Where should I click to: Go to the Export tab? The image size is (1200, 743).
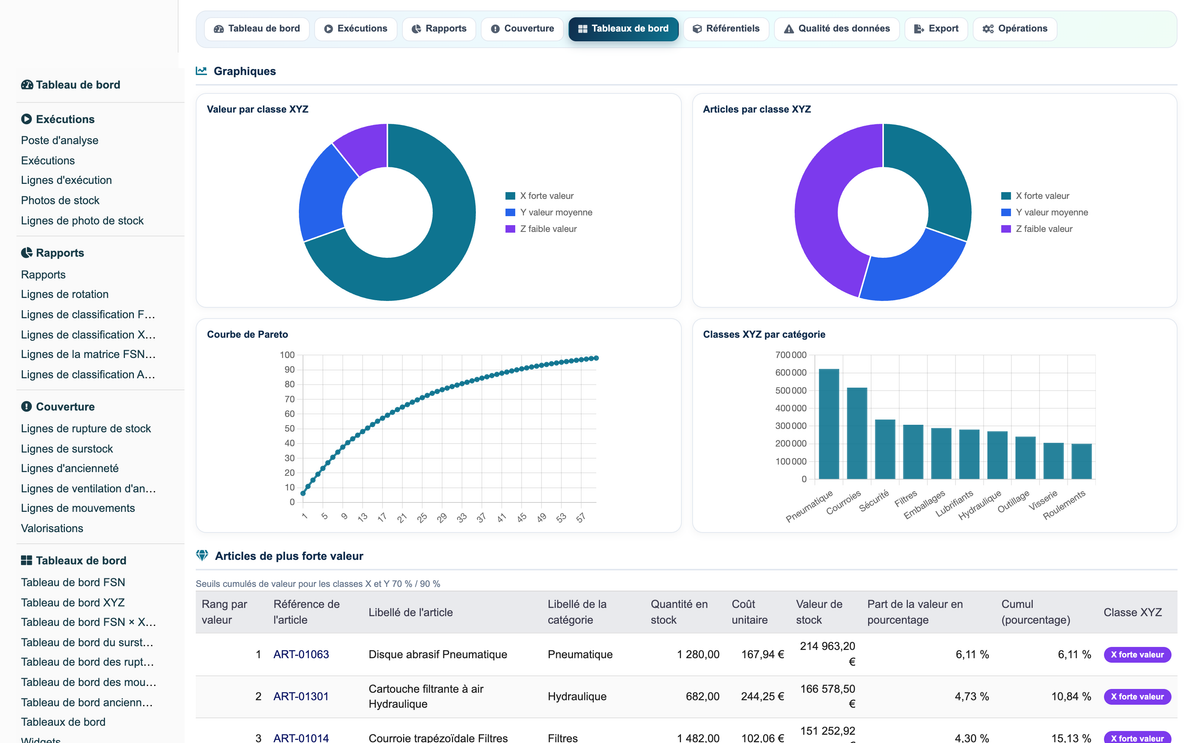936,29
